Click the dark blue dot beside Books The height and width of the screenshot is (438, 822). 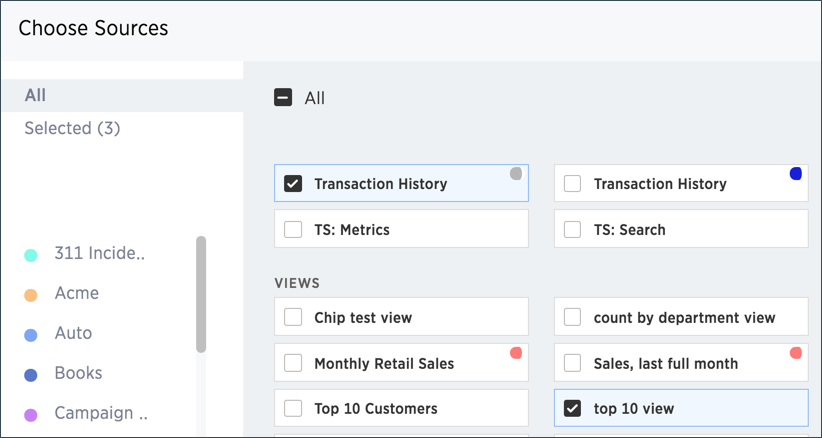[31, 375]
